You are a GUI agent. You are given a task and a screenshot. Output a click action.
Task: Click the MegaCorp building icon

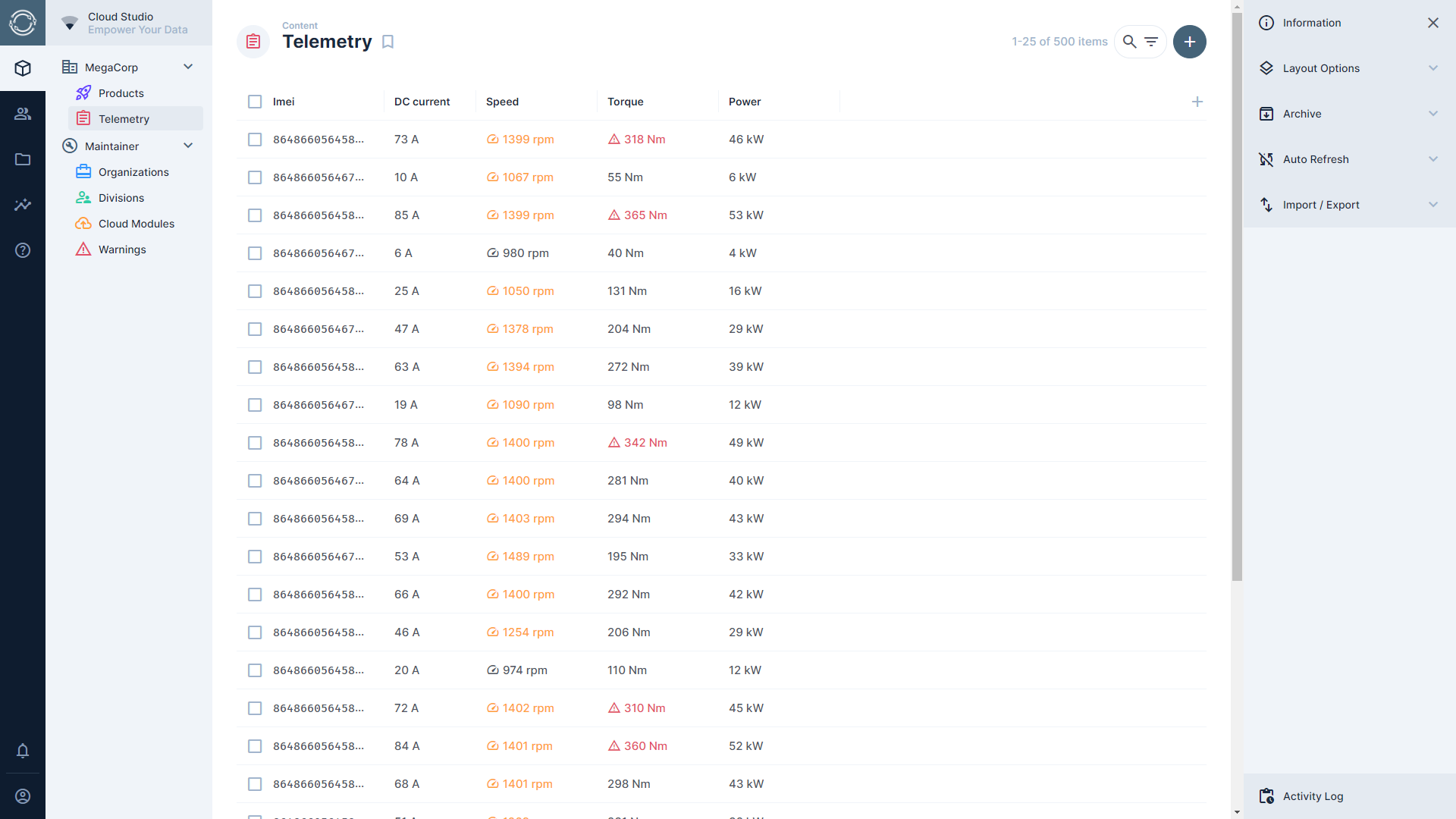70,67
